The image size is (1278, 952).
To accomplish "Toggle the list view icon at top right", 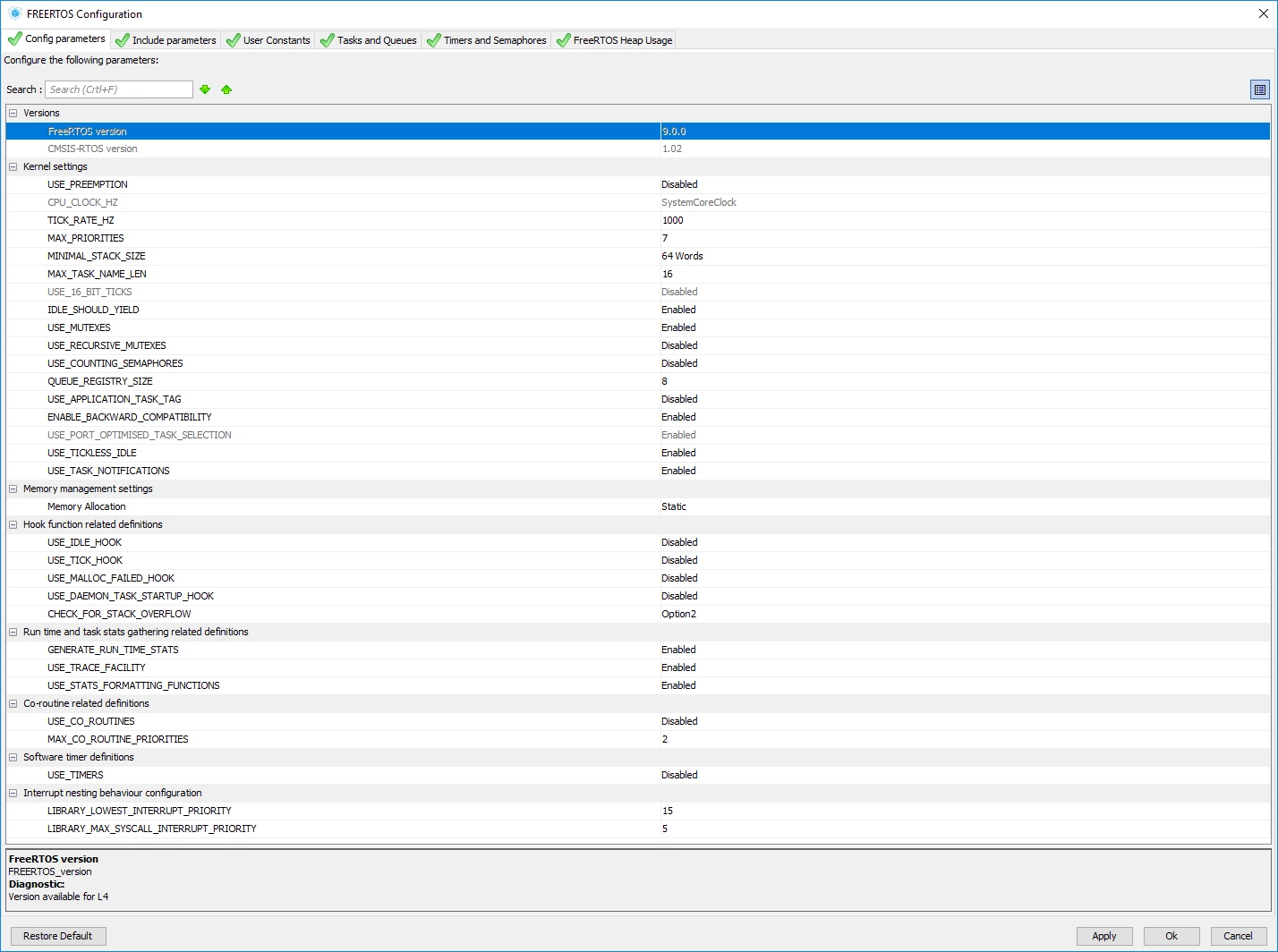I will click(x=1260, y=89).
